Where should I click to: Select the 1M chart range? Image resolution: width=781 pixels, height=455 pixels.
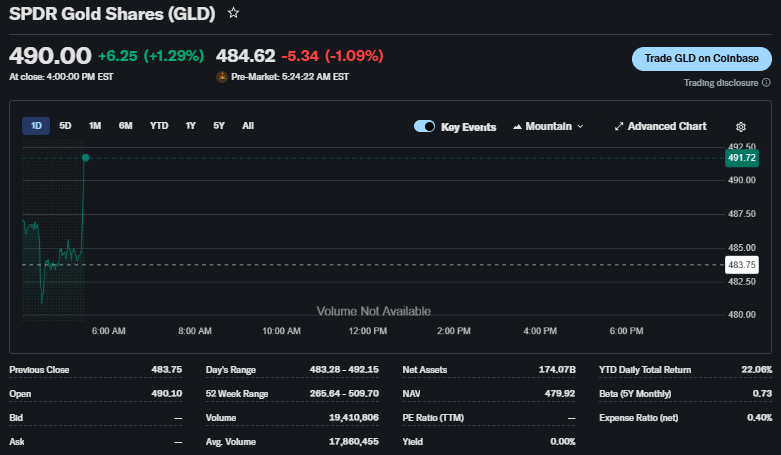coord(95,126)
